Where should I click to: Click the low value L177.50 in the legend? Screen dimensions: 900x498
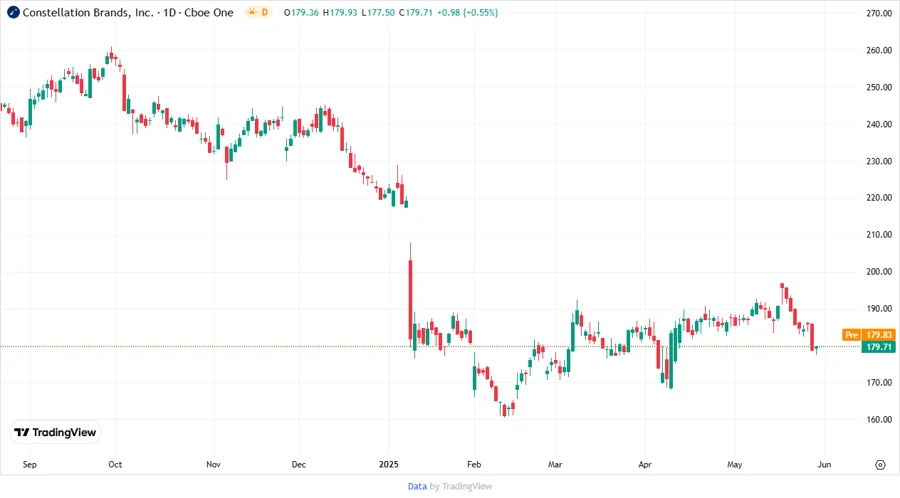pos(378,12)
